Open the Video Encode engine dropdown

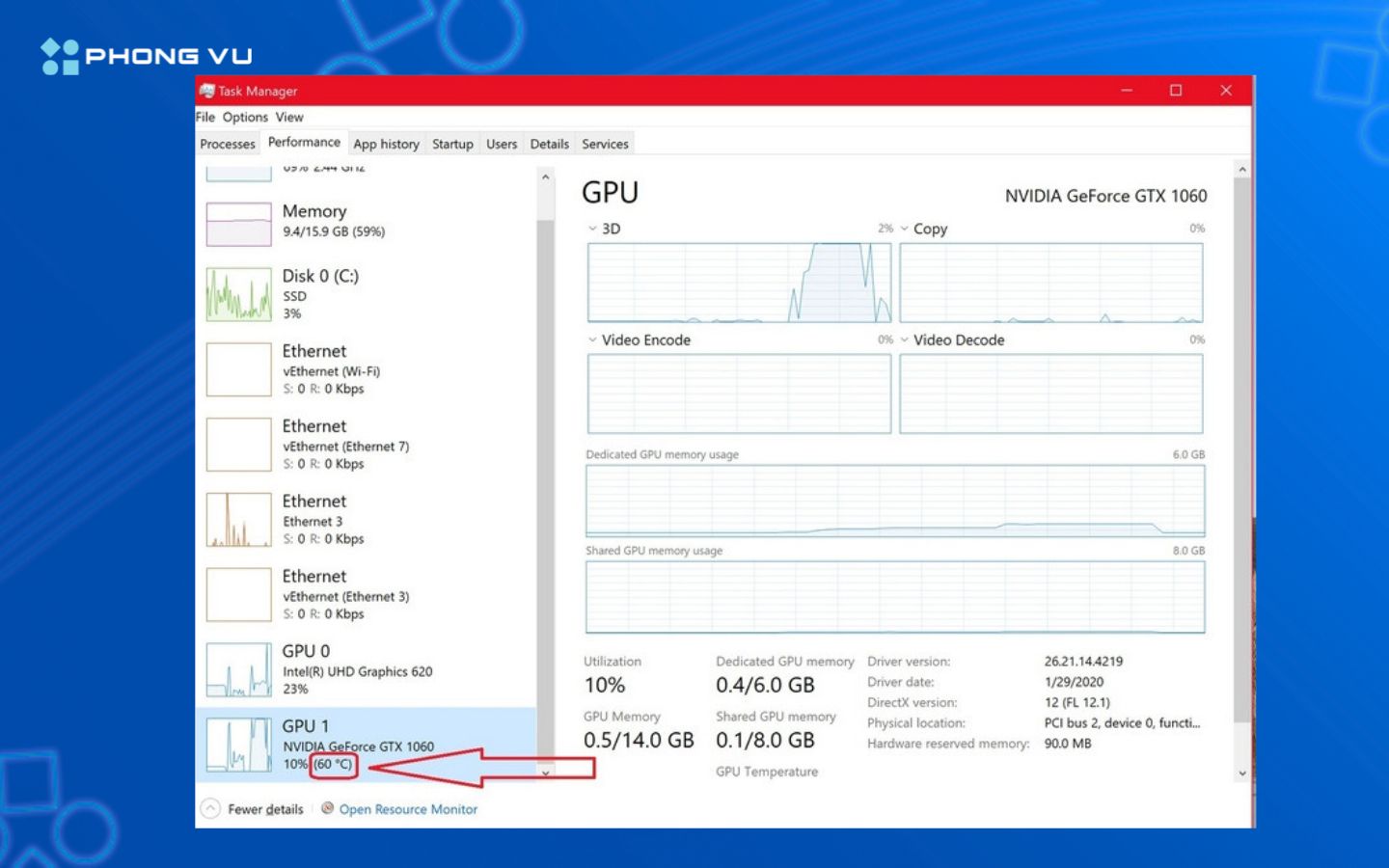(592, 339)
